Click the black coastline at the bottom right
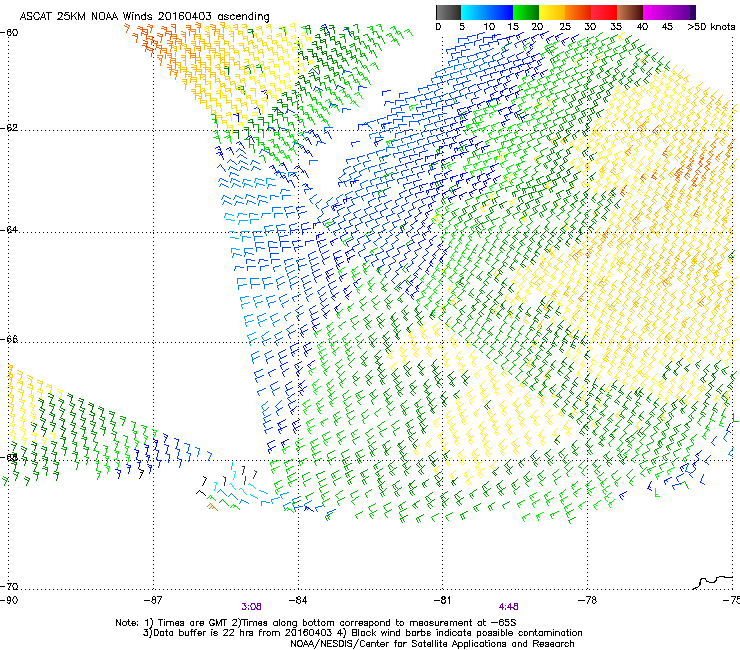 click(714, 582)
